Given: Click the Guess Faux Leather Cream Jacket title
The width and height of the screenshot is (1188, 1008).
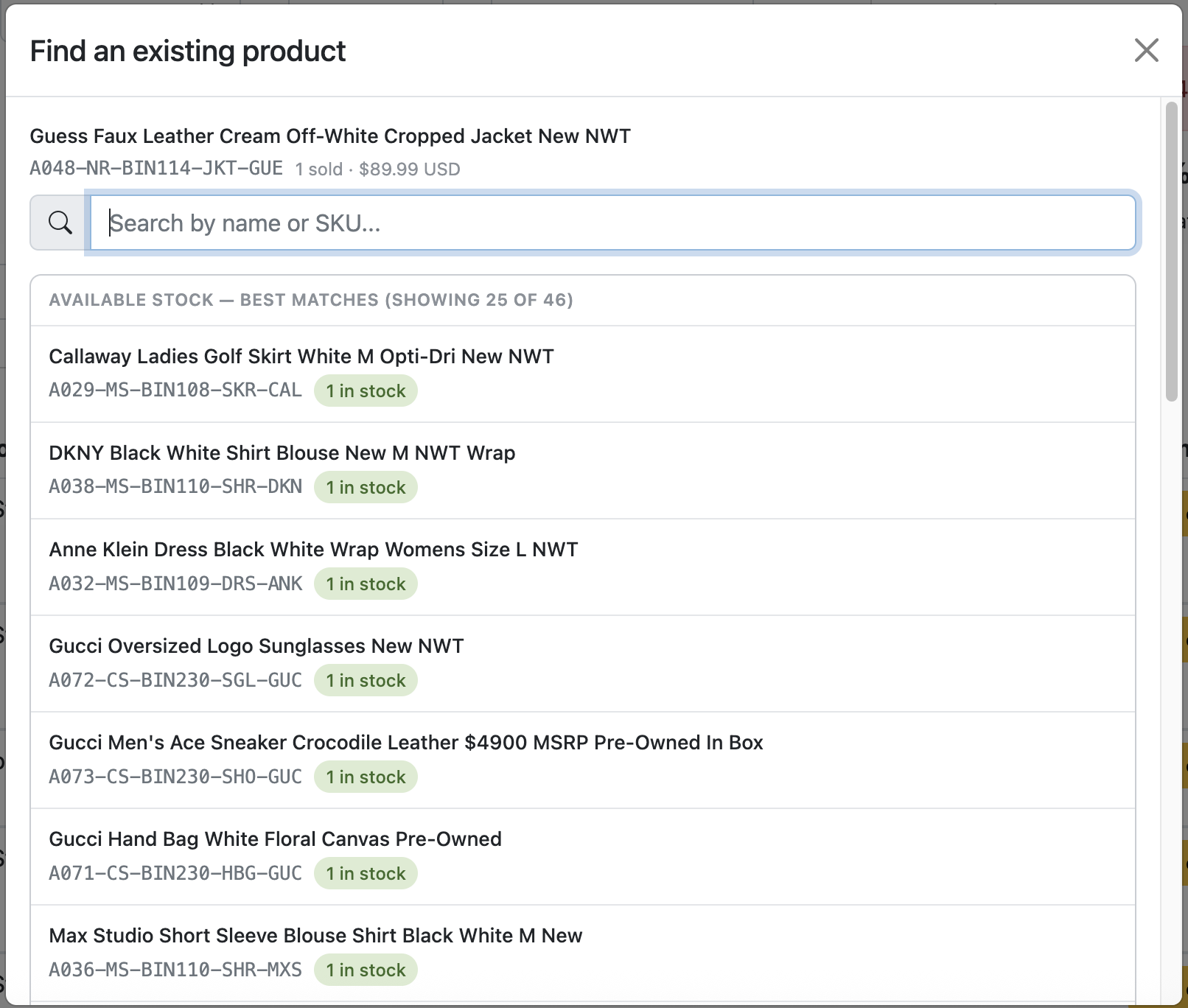Looking at the screenshot, I should [x=330, y=136].
